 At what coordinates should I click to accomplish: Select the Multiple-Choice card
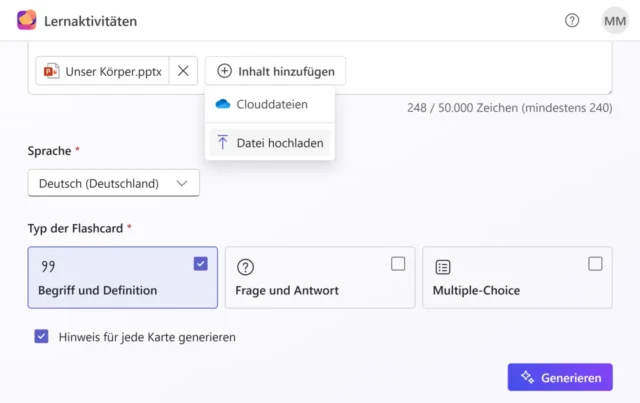[x=517, y=278]
